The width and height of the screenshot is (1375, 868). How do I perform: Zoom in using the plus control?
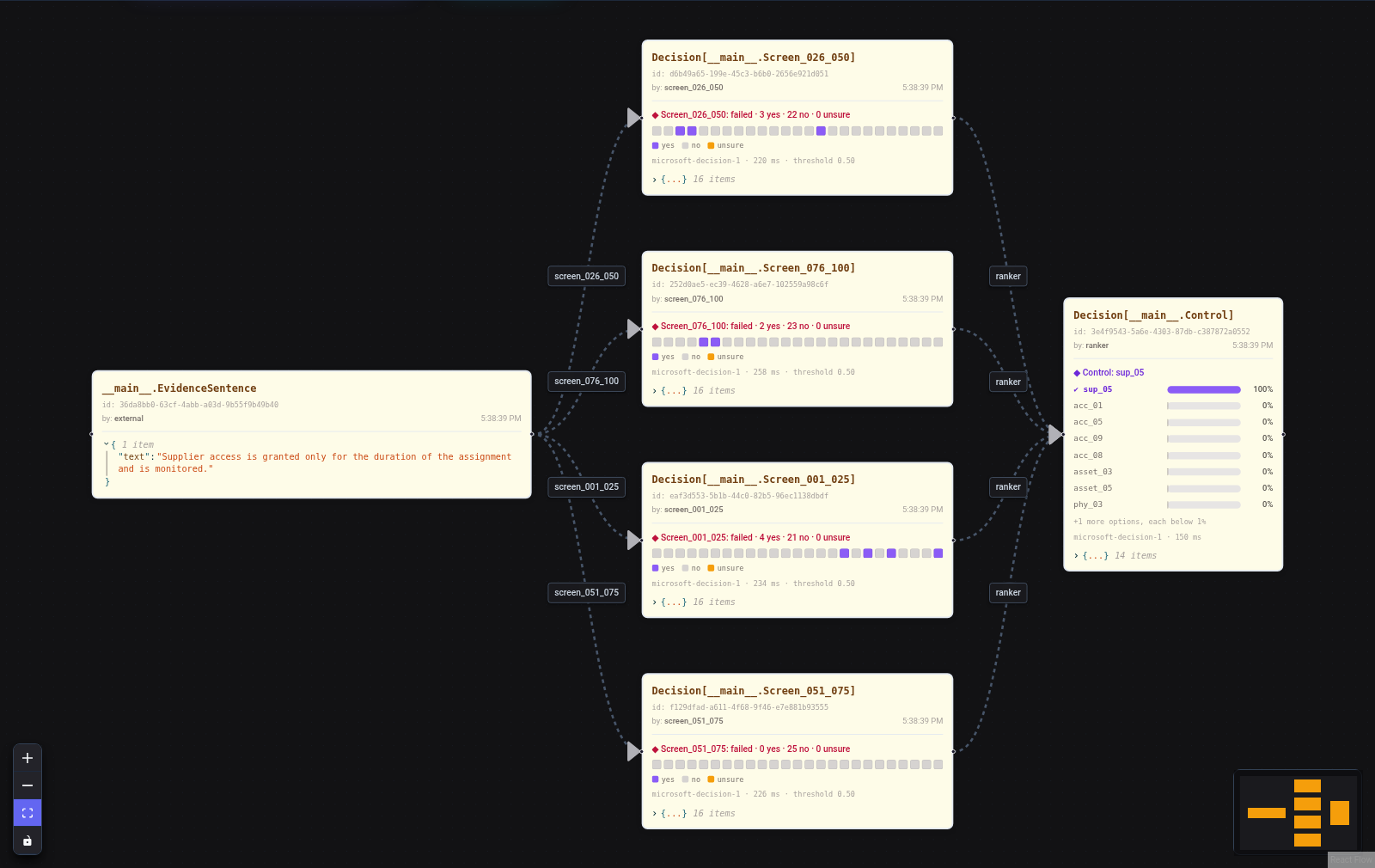pyautogui.click(x=27, y=758)
